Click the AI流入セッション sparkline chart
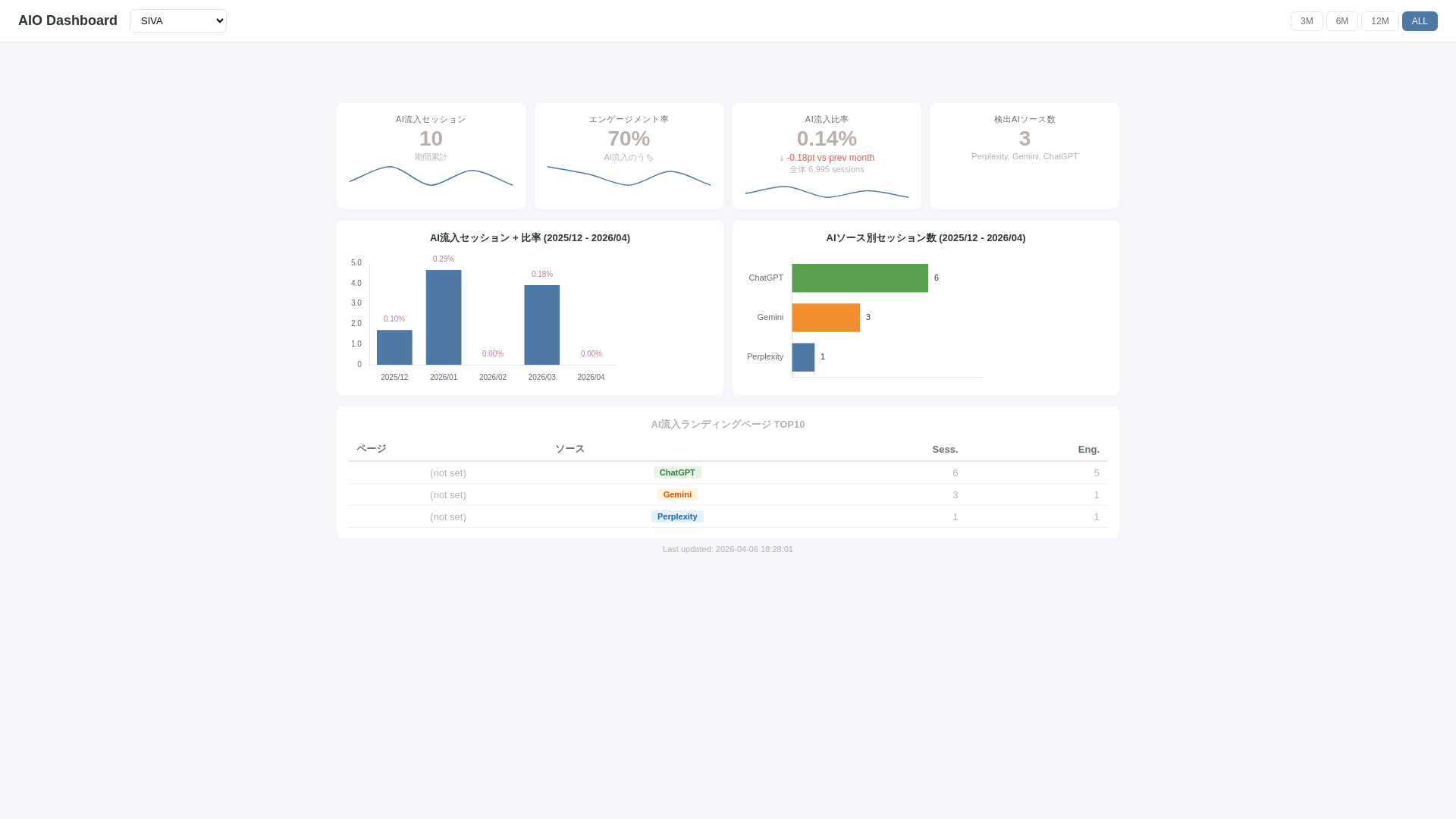This screenshot has width=1456, height=819. [x=431, y=176]
